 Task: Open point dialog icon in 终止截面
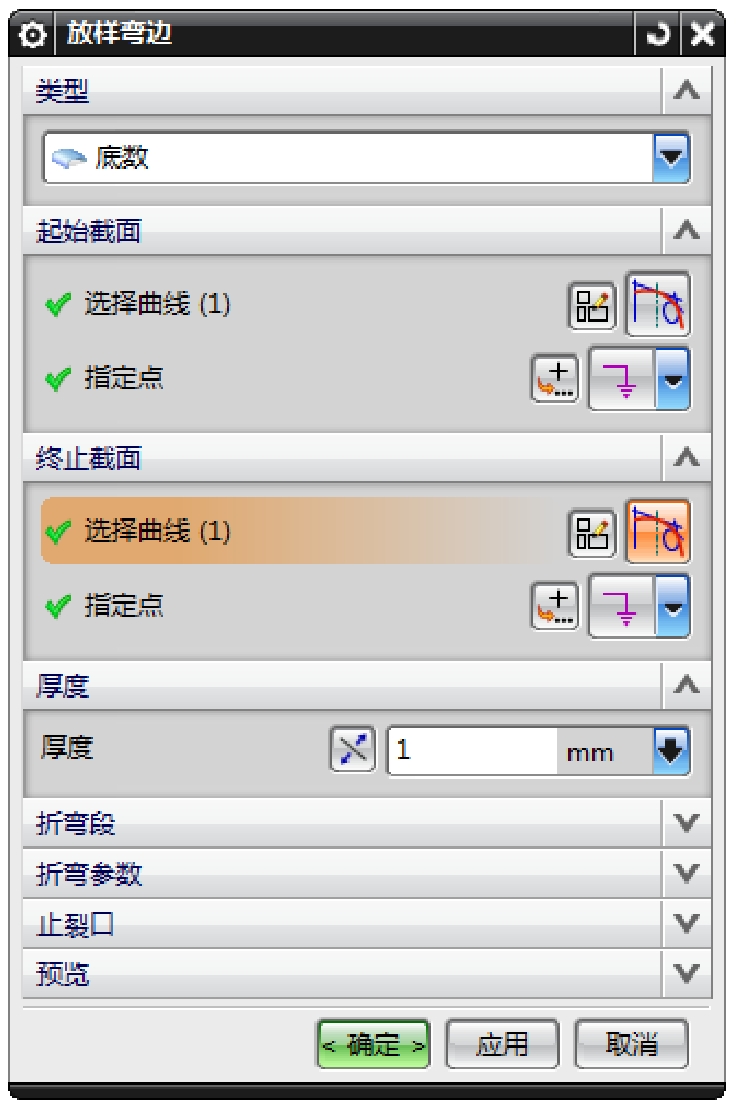coord(555,607)
